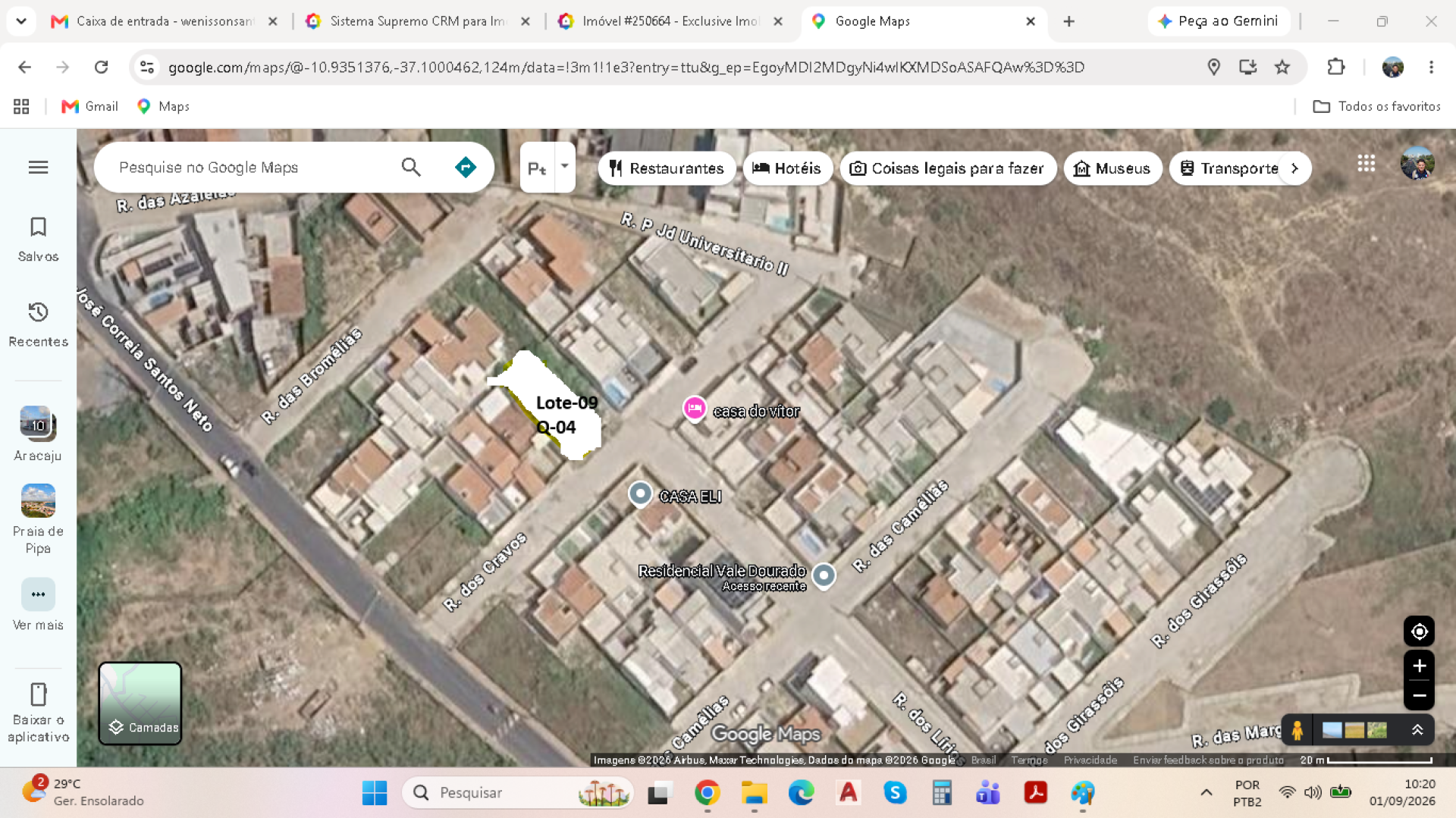Open the Google apps grid
The width and height of the screenshot is (1456, 818).
tap(1367, 164)
